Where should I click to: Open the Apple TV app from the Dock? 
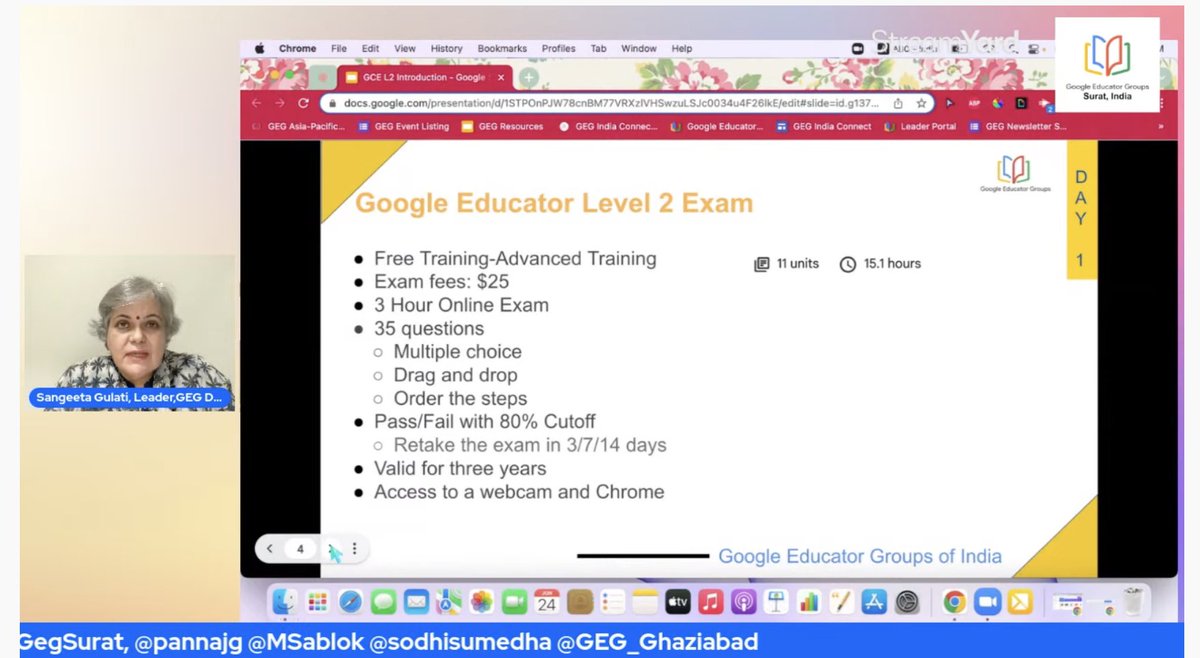[677, 602]
